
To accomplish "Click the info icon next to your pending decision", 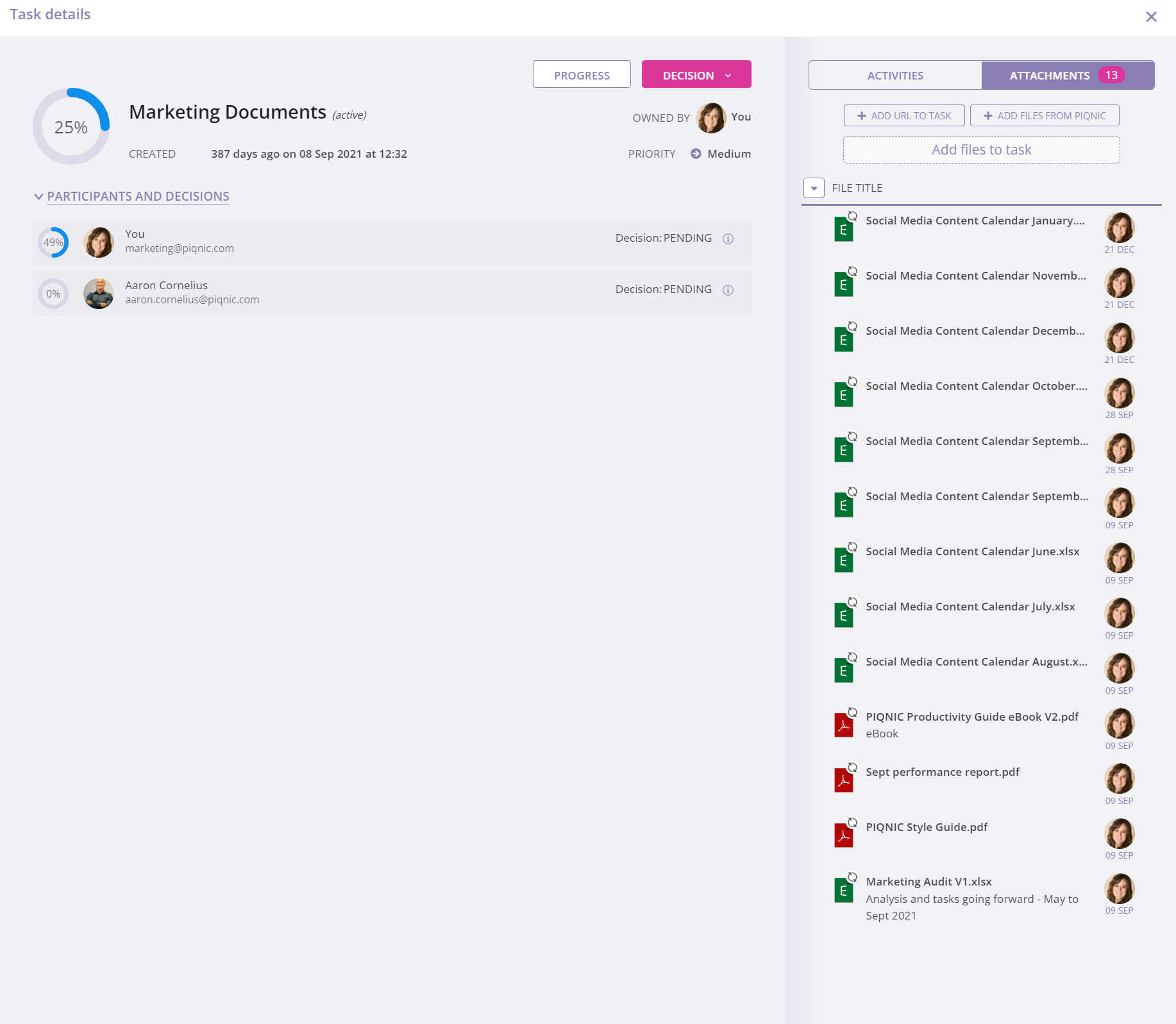I will 728,239.
